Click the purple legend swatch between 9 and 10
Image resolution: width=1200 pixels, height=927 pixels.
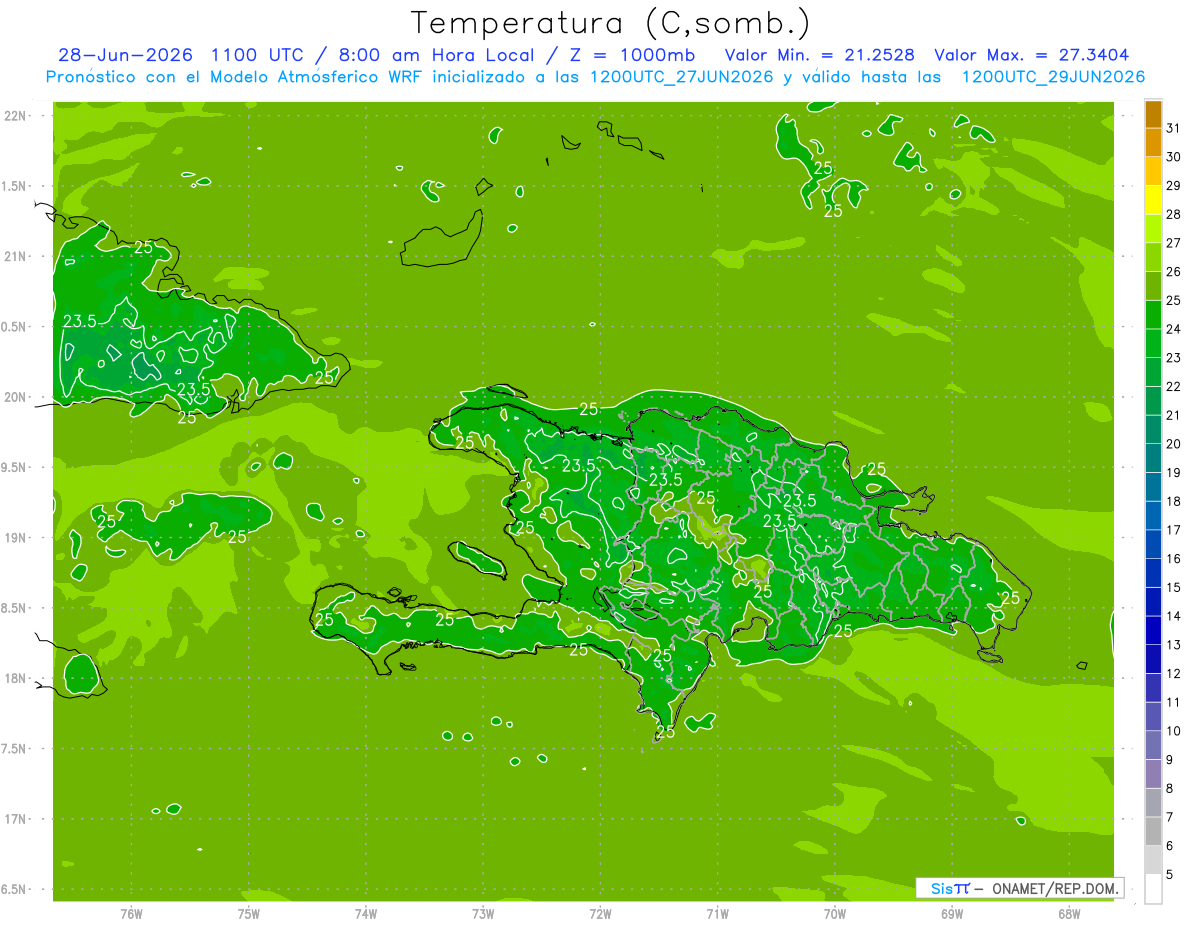point(1153,745)
